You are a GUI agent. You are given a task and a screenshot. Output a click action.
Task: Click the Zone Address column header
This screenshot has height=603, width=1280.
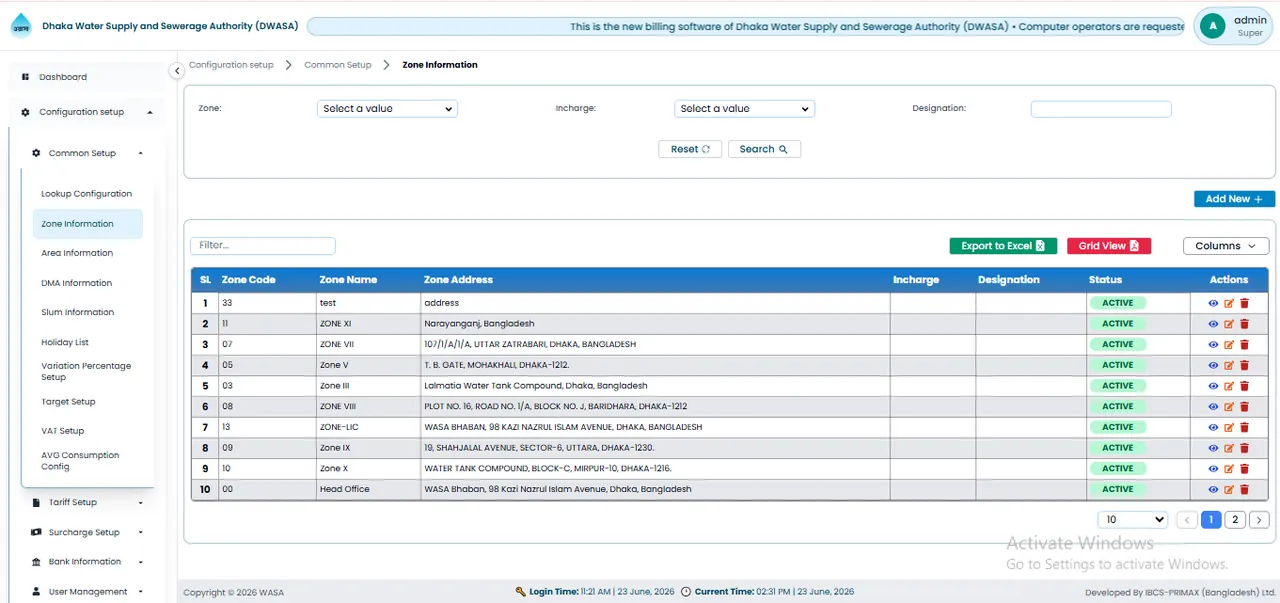click(x=458, y=280)
